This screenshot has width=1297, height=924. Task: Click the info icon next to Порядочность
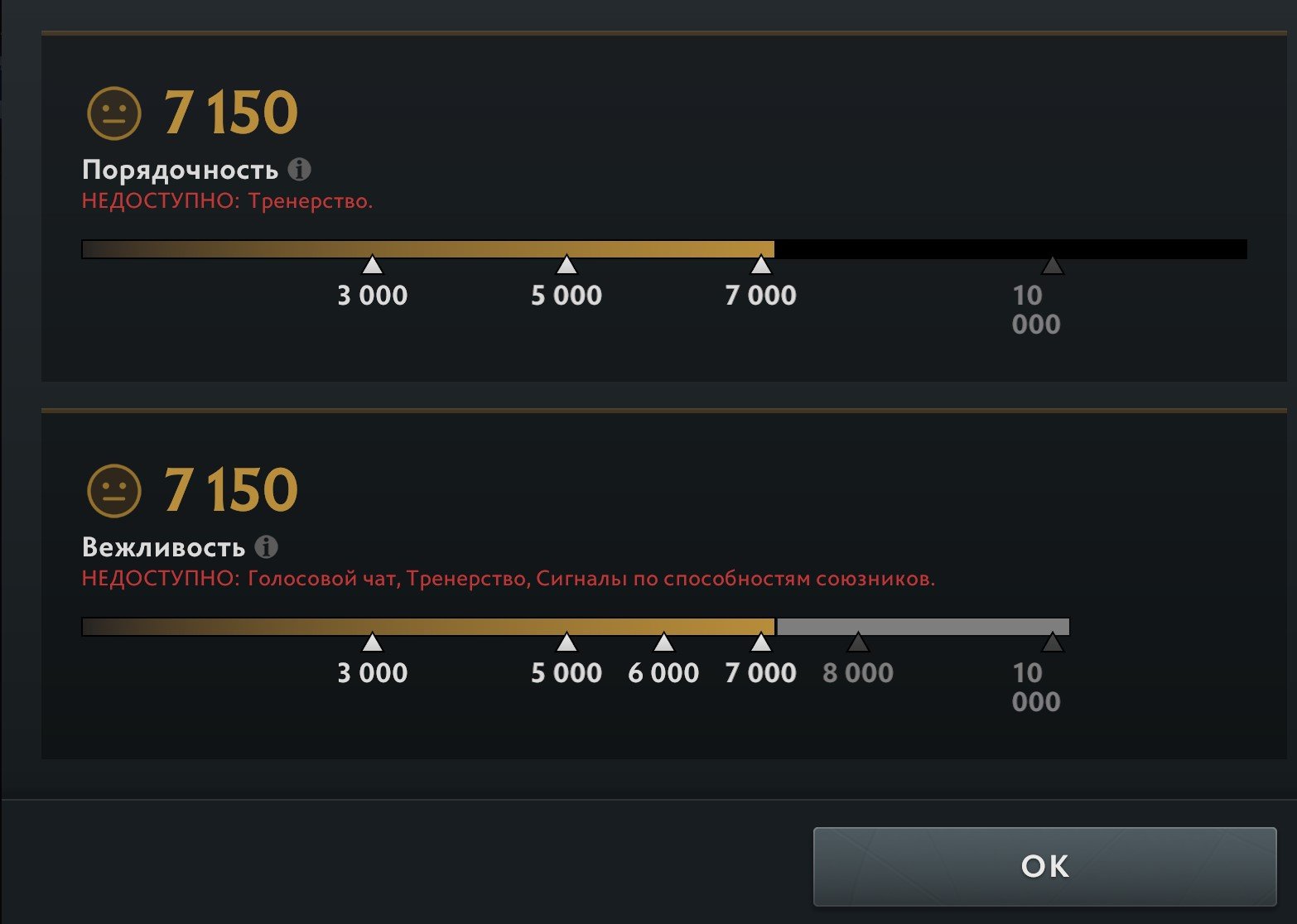tap(299, 170)
